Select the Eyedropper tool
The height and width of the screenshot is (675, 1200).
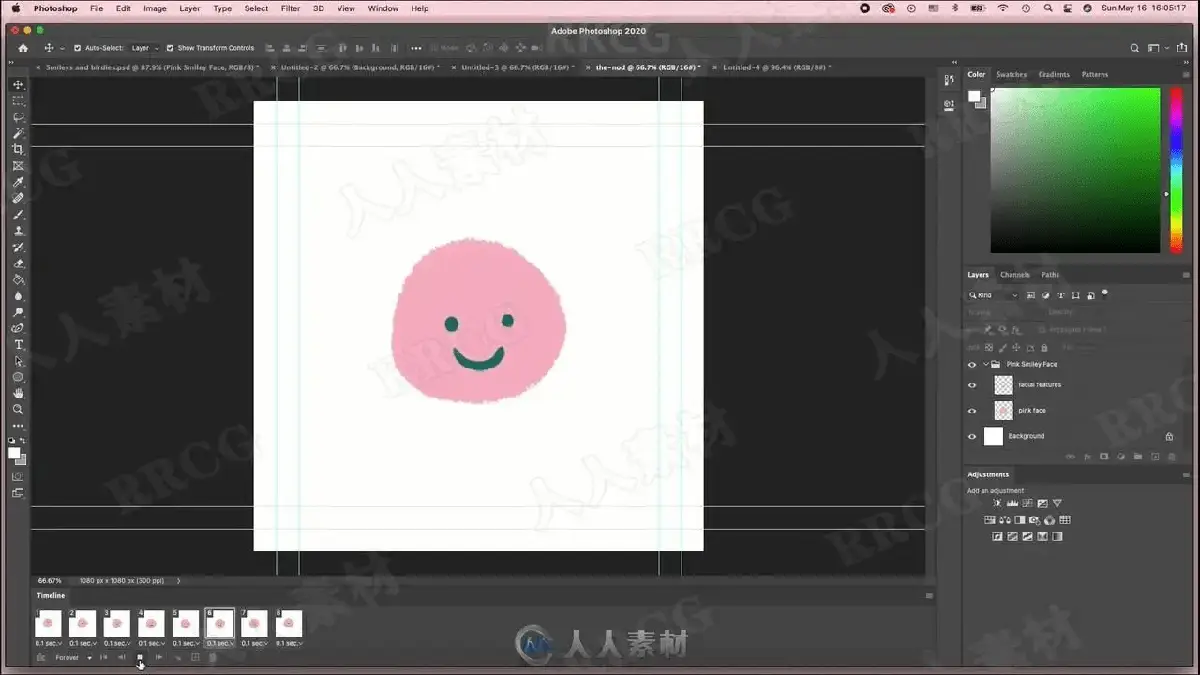click(x=18, y=182)
